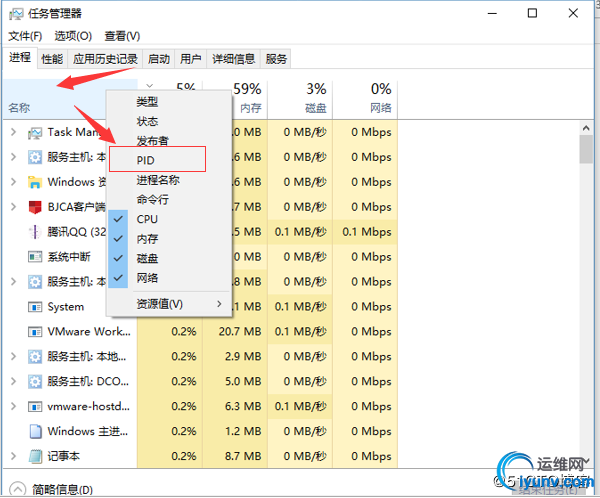
Task: Click the 腾讯QQ 0.1 Mbps network value
Action: pyautogui.click(x=367, y=232)
